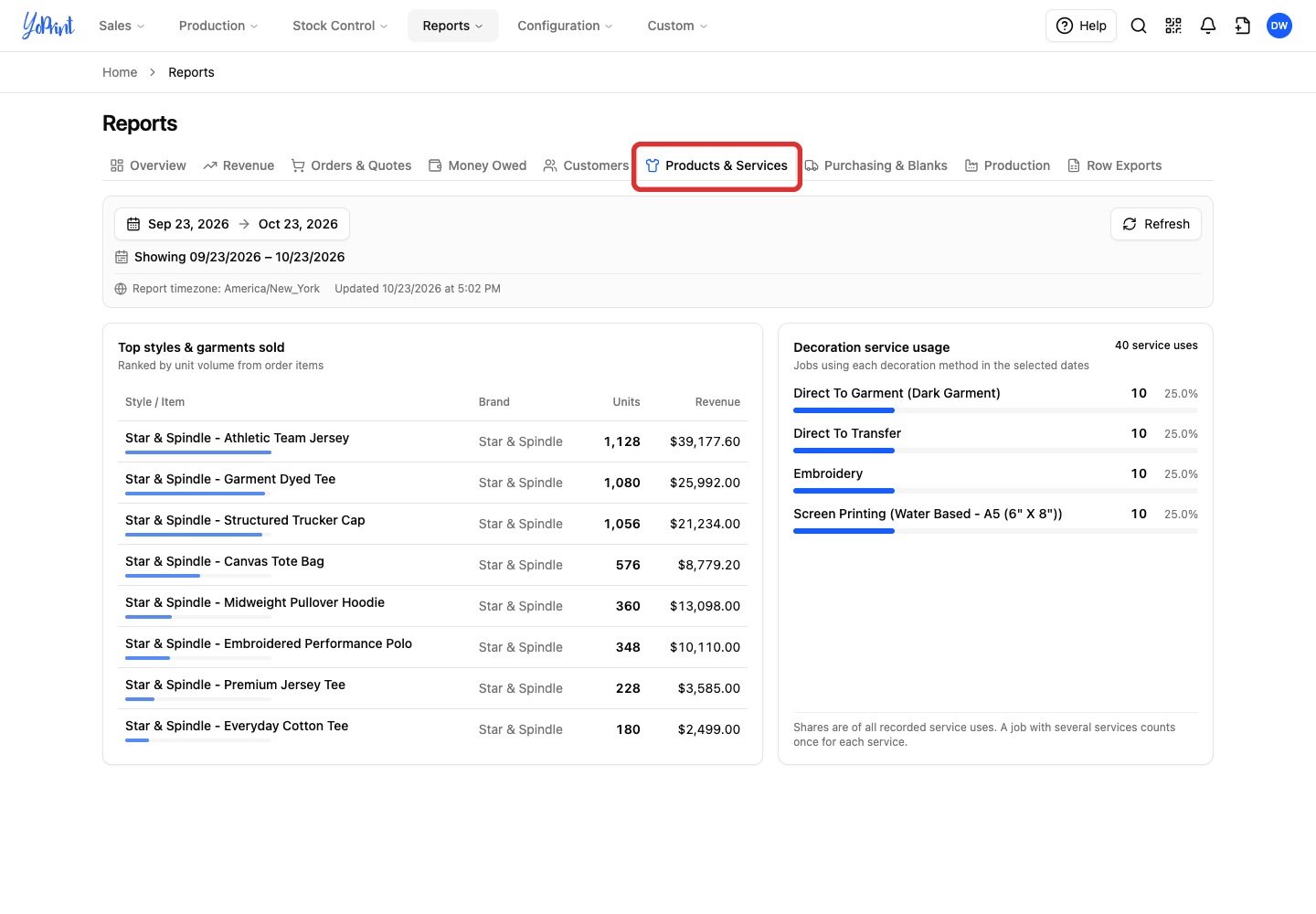This screenshot has height=914, width=1316.
Task: Switch to the Overview tab
Action: 148,165
